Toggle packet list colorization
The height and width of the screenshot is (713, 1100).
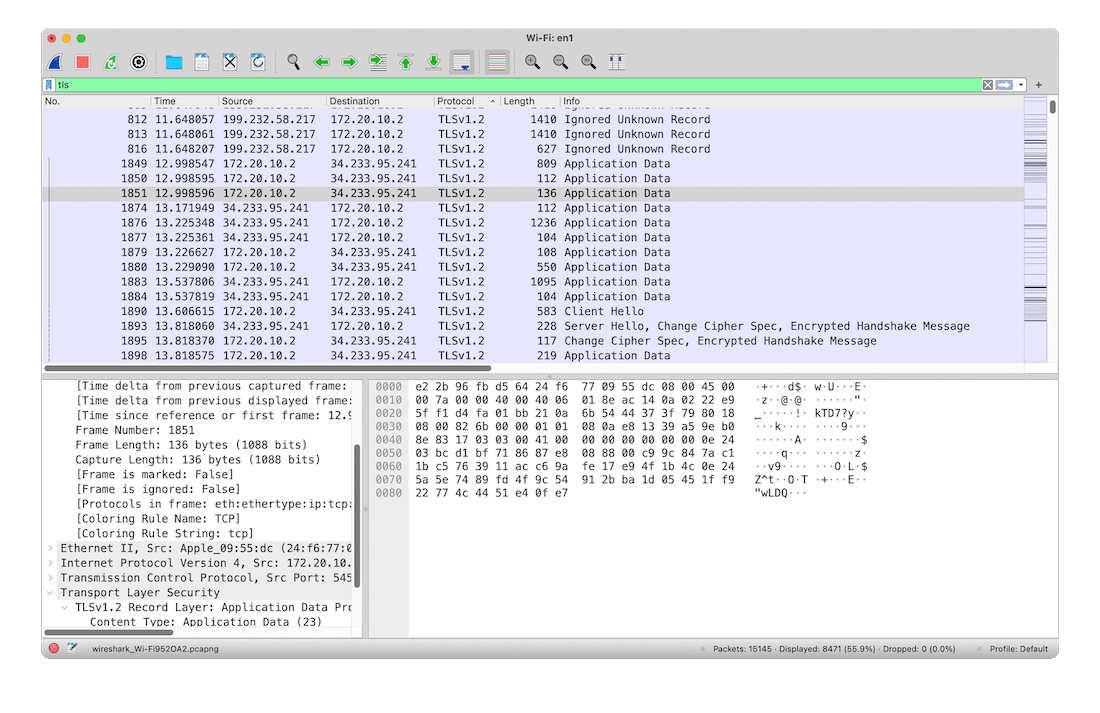[x=496, y=61]
